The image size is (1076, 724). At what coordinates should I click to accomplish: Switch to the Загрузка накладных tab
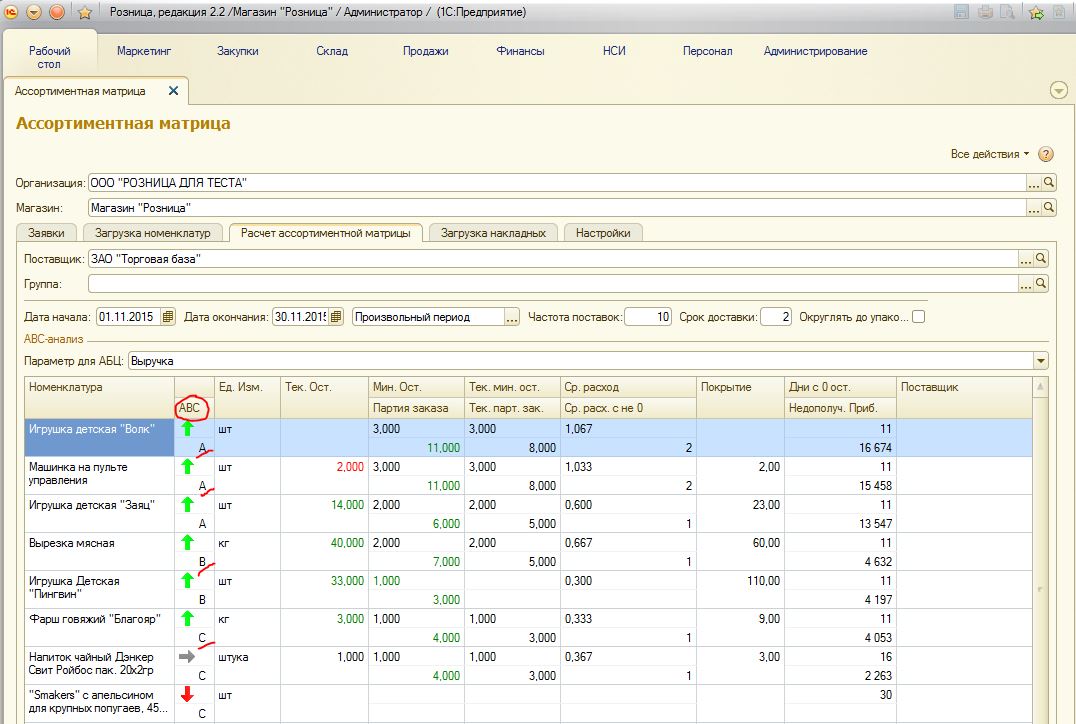click(493, 233)
